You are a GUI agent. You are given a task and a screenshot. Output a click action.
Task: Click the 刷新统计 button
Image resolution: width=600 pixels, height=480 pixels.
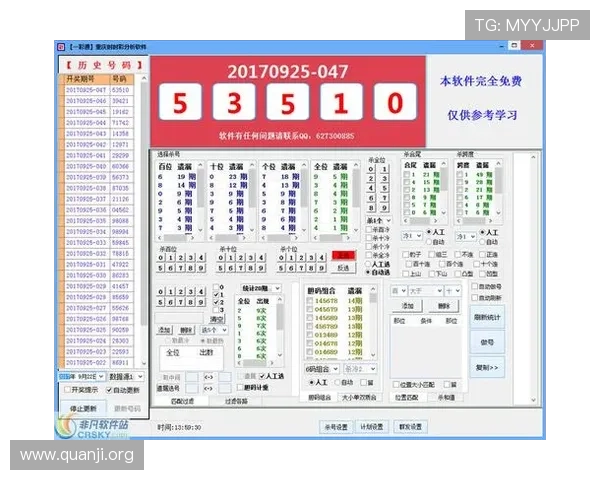[487, 317]
